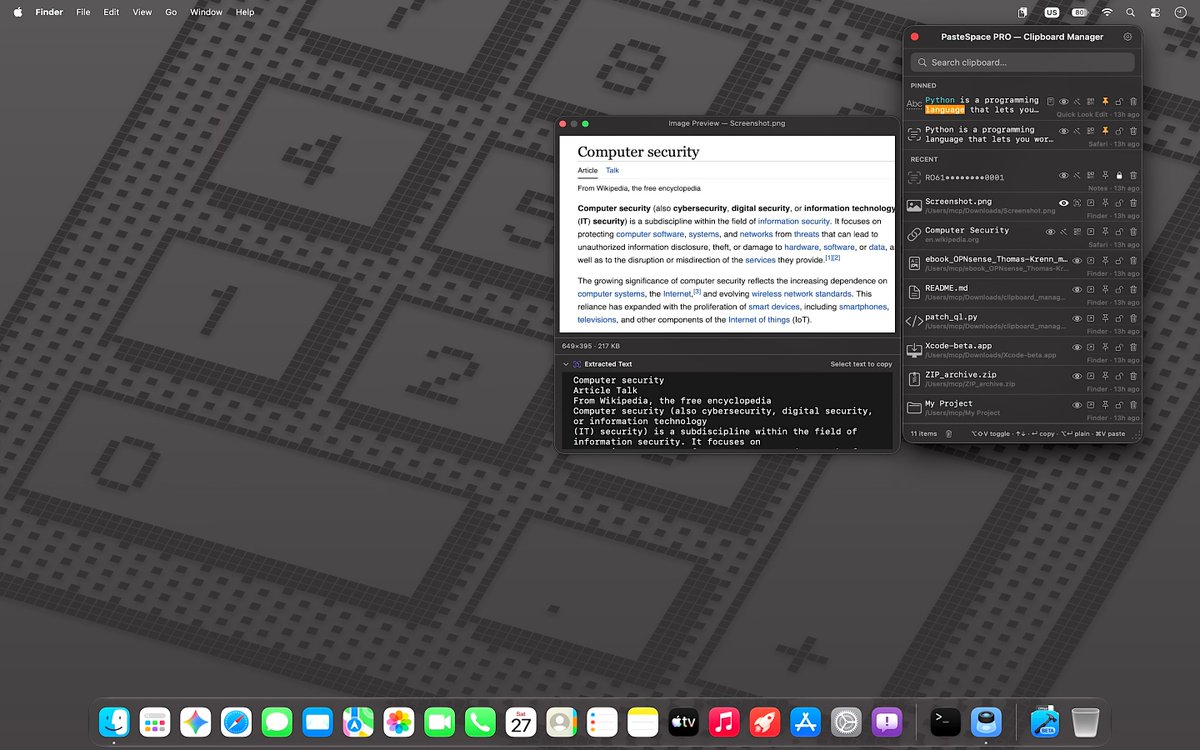This screenshot has height=750, width=1200.
Task: Select the ZIP_archive.zip entry name
Action: (962, 374)
